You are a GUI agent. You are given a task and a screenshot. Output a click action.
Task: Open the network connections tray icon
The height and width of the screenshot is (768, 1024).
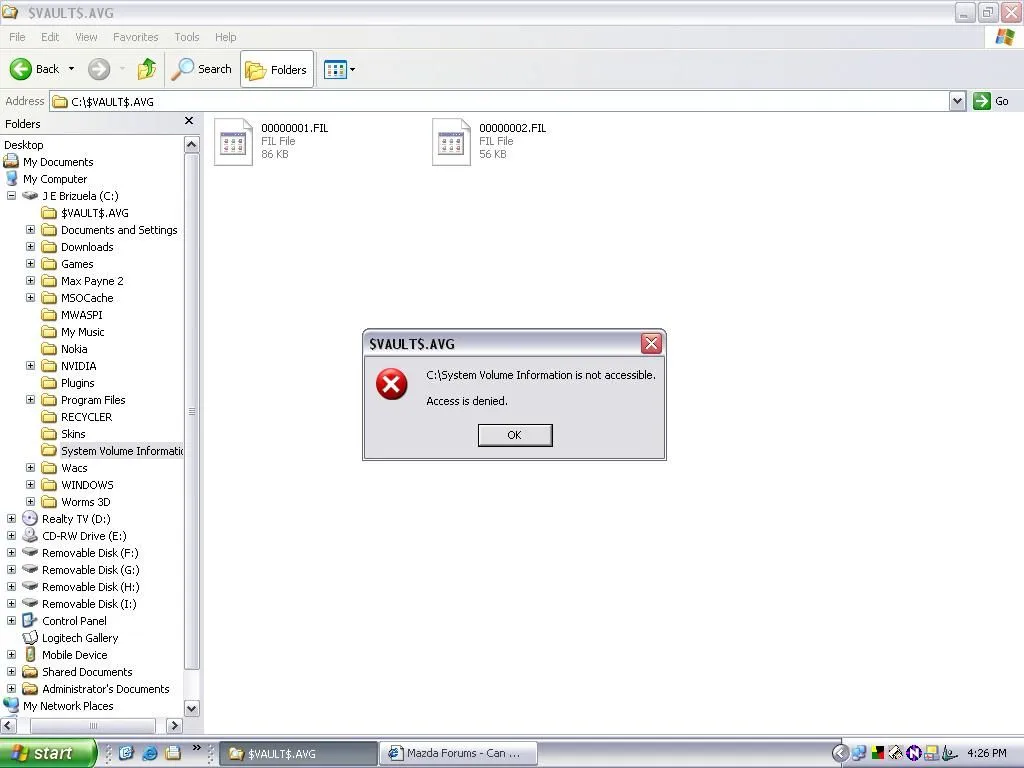point(858,753)
